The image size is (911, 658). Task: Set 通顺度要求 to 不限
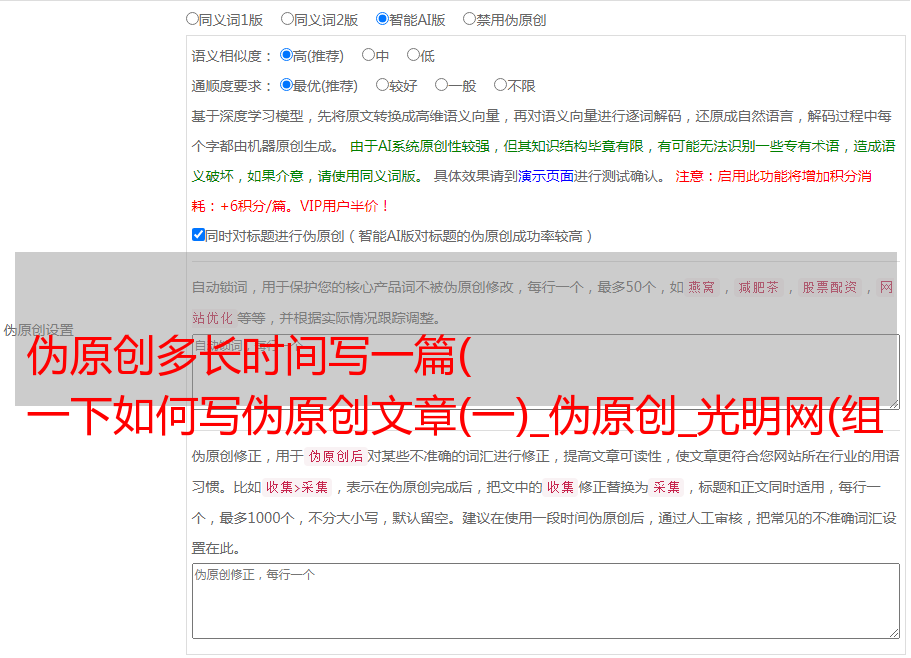point(500,85)
